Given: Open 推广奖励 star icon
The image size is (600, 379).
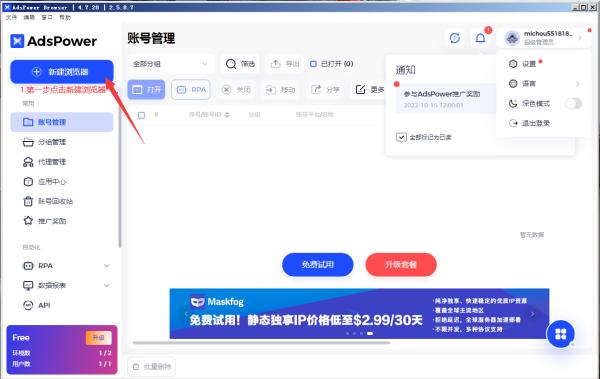Looking at the screenshot, I should tap(28, 221).
